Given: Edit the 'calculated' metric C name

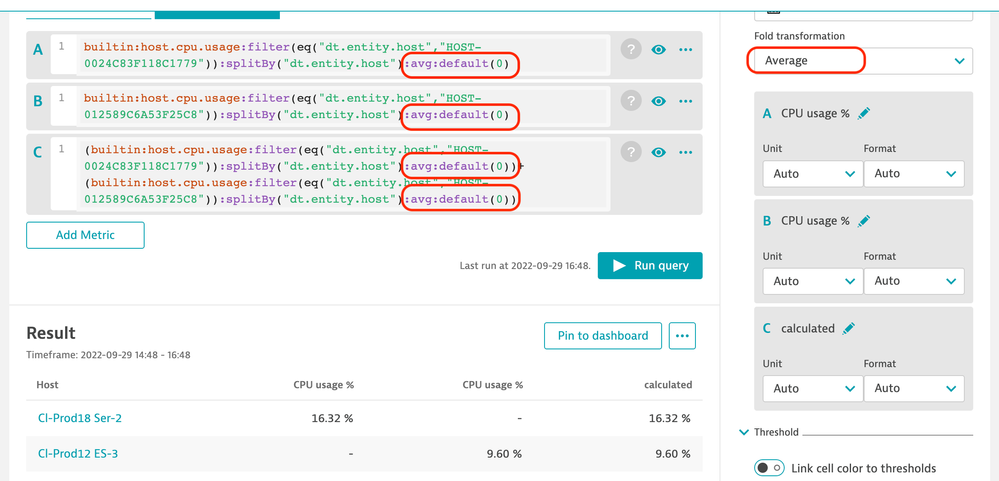Looking at the screenshot, I should pos(849,328).
